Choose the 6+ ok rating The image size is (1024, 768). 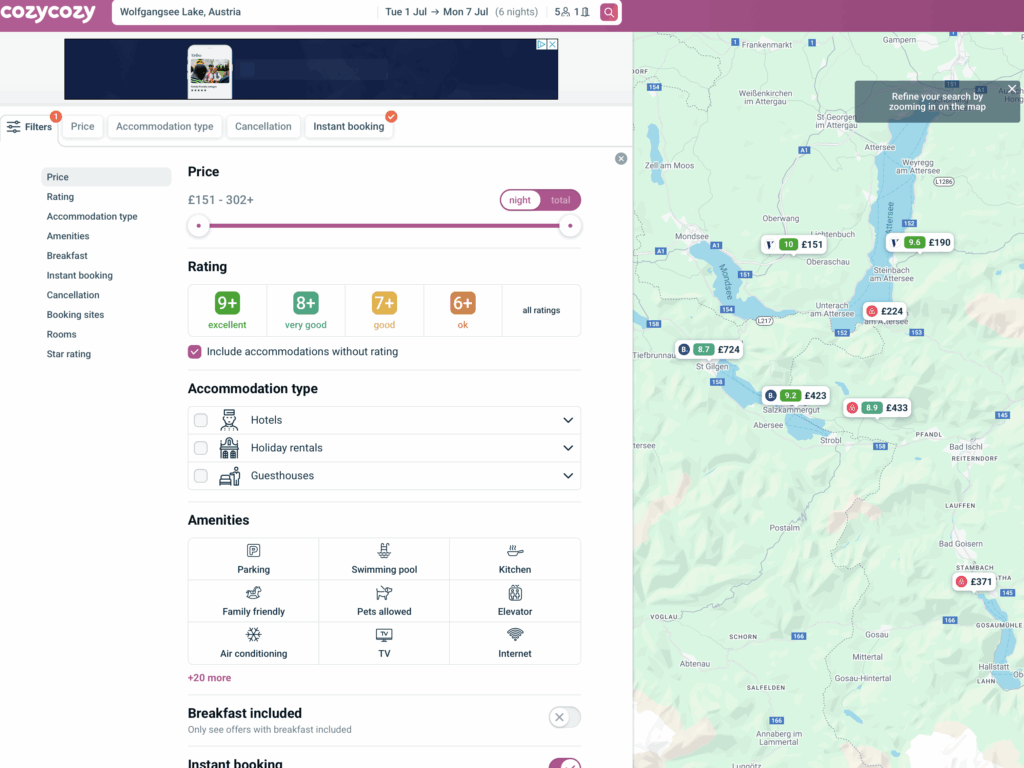[x=462, y=310]
